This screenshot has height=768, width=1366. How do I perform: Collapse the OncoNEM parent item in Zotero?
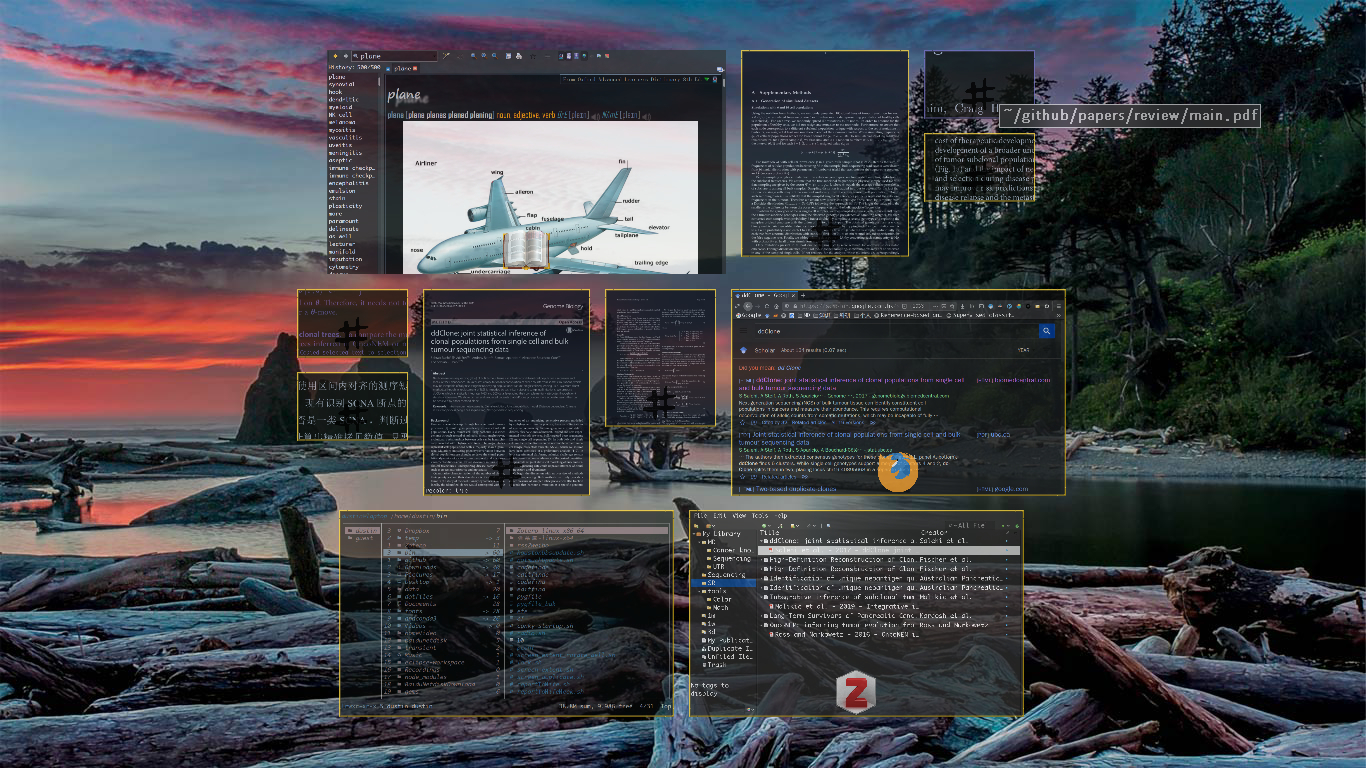[761, 625]
